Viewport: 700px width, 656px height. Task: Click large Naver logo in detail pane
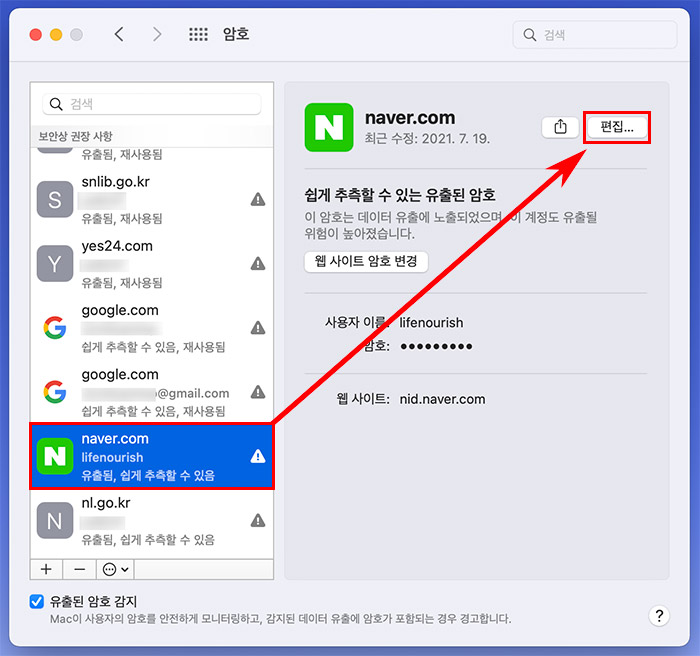click(x=329, y=127)
